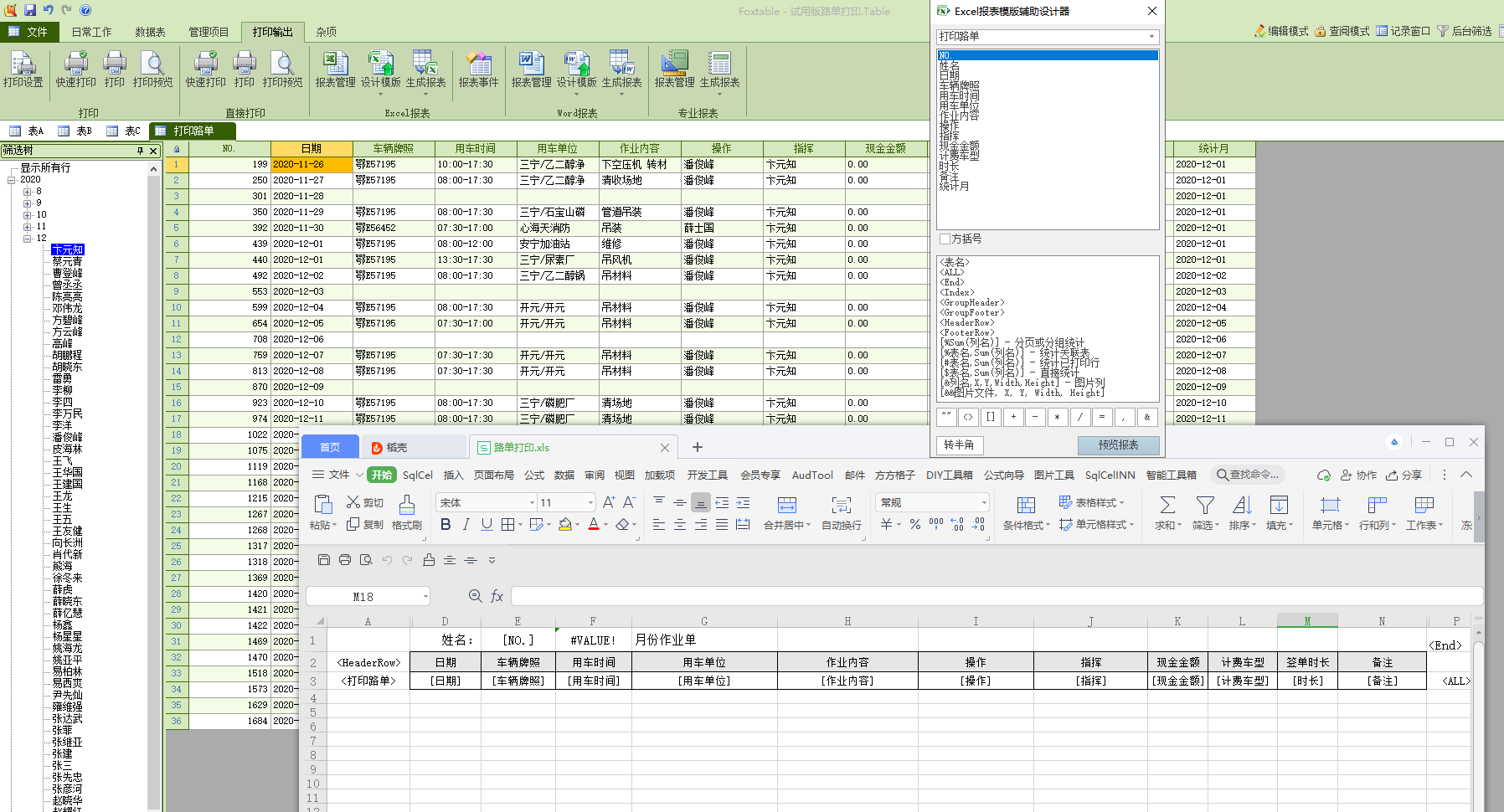Click Foxtable save icon in title bar
This screenshot has height=812, width=1504.
pos(30,10)
